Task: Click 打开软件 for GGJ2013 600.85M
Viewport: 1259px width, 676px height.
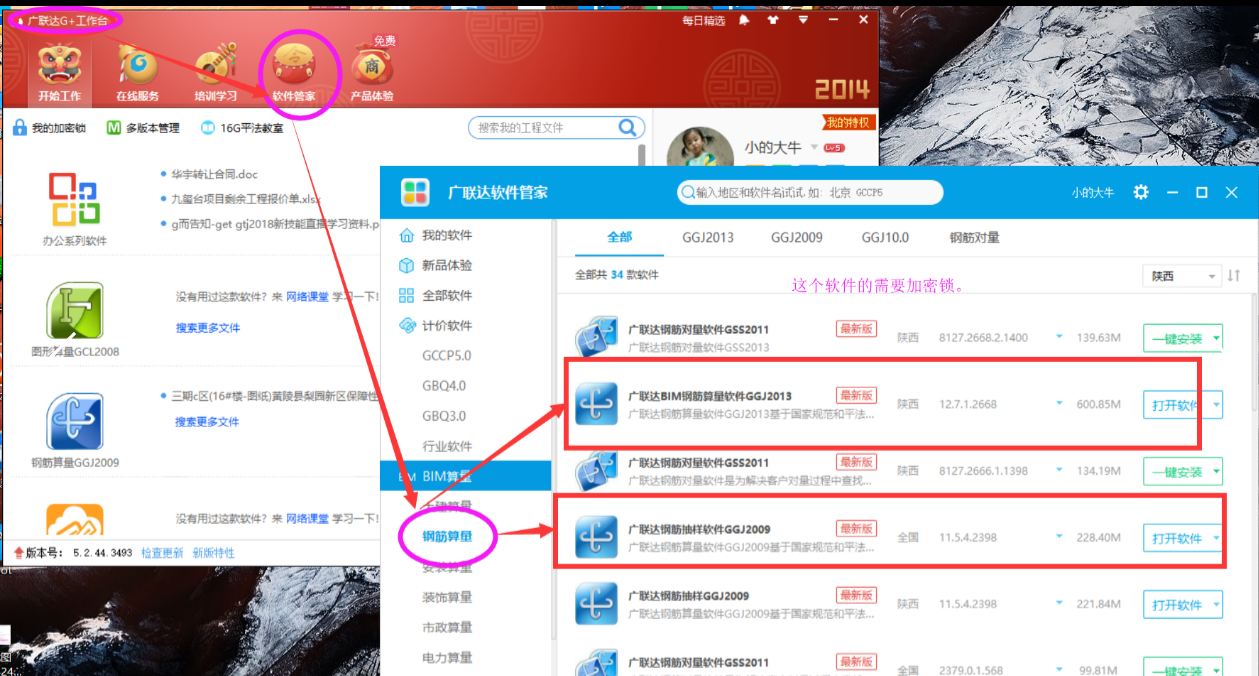Action: click(x=1177, y=405)
